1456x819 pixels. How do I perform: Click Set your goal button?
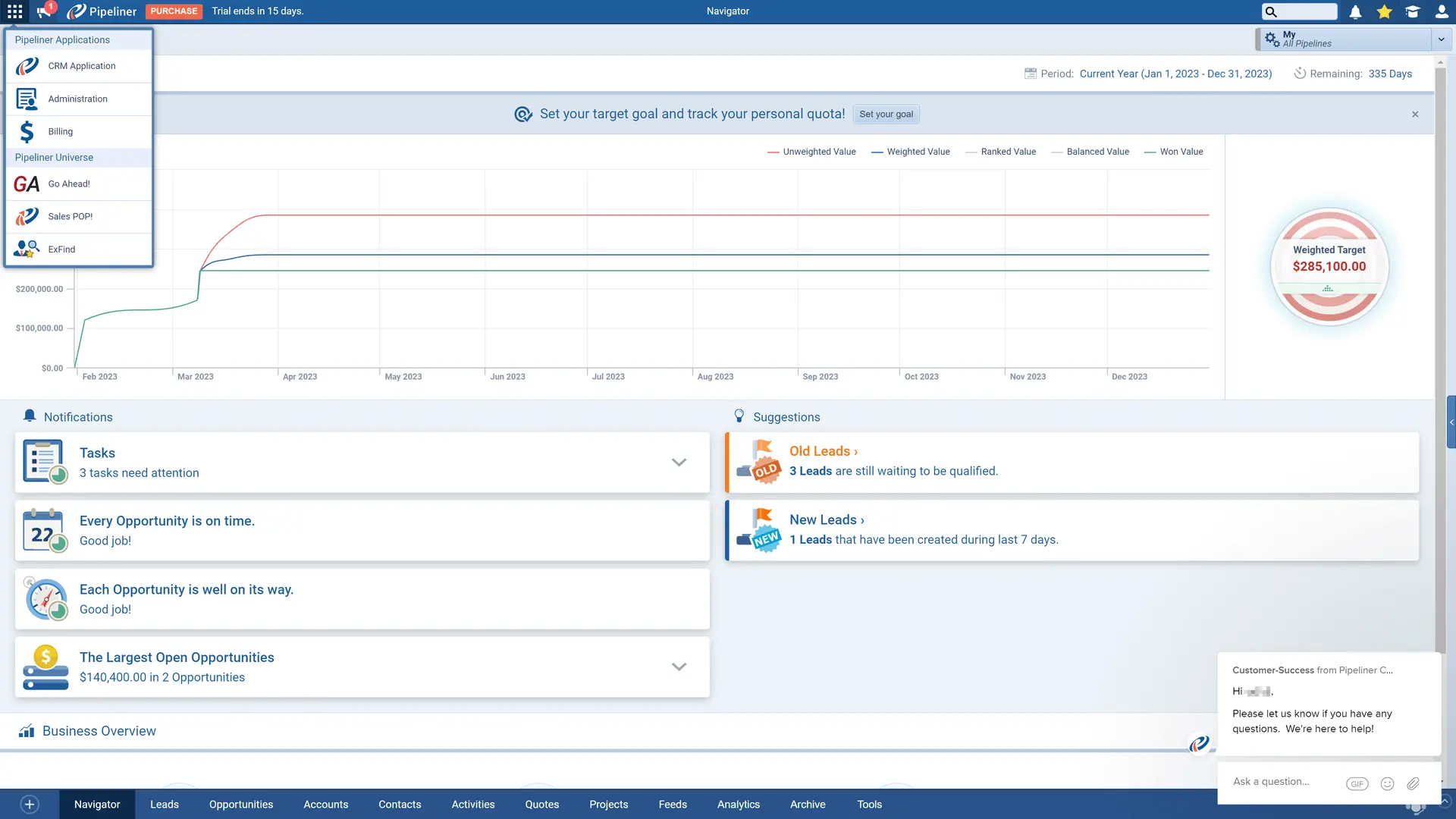click(886, 114)
